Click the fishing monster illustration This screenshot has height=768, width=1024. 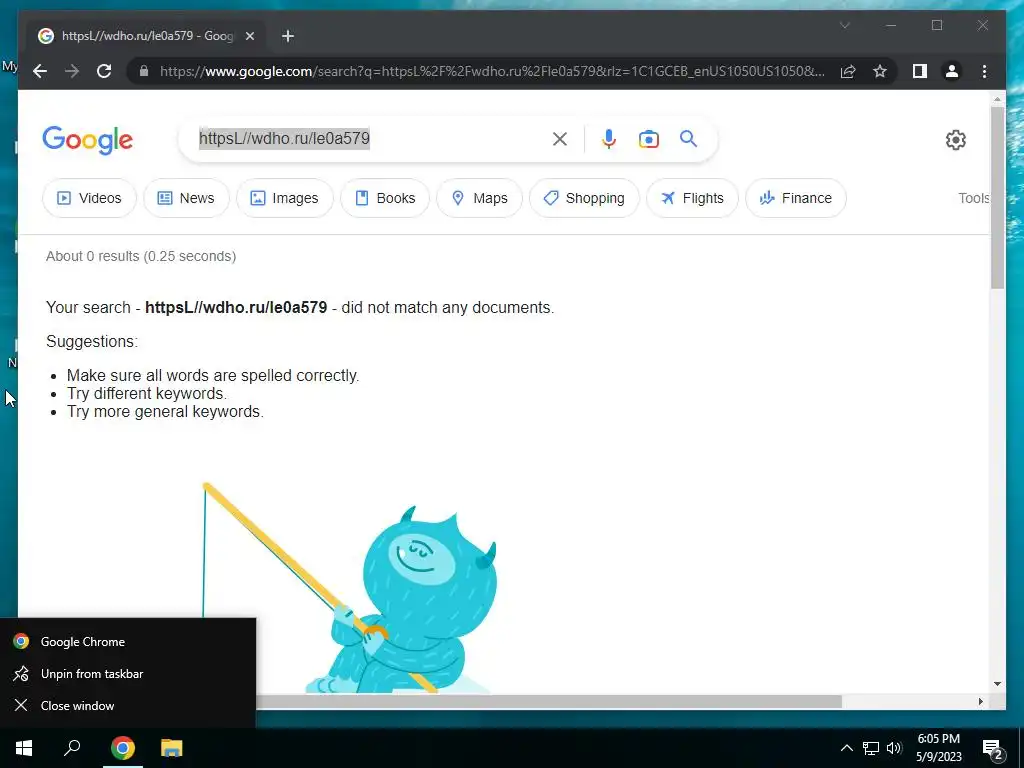point(349,588)
